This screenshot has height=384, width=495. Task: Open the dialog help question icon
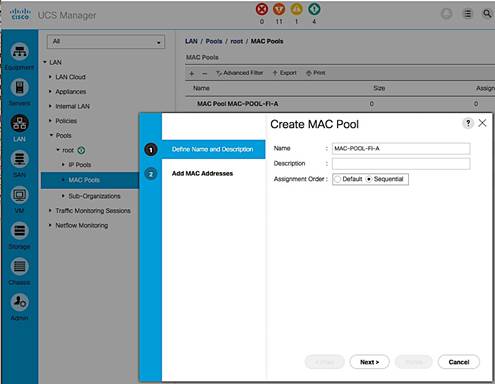468,123
